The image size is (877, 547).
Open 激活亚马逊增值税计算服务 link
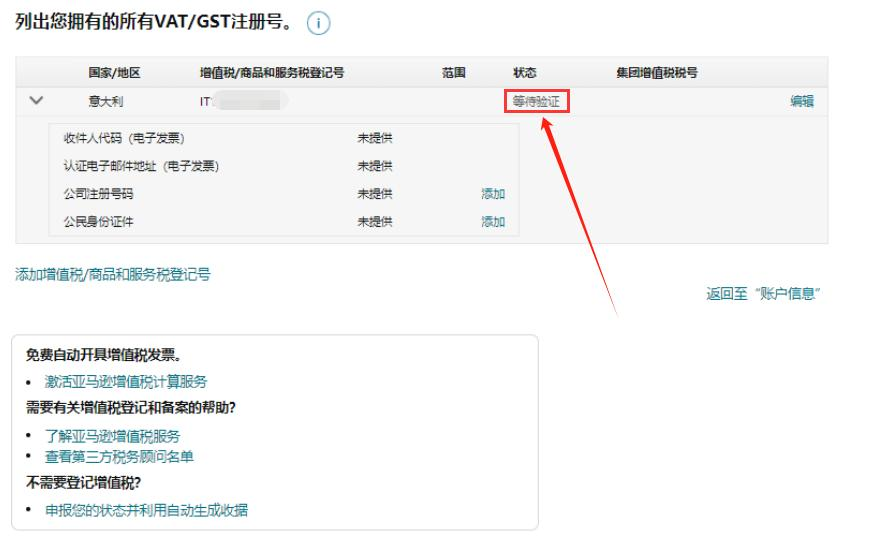pyautogui.click(x=126, y=381)
